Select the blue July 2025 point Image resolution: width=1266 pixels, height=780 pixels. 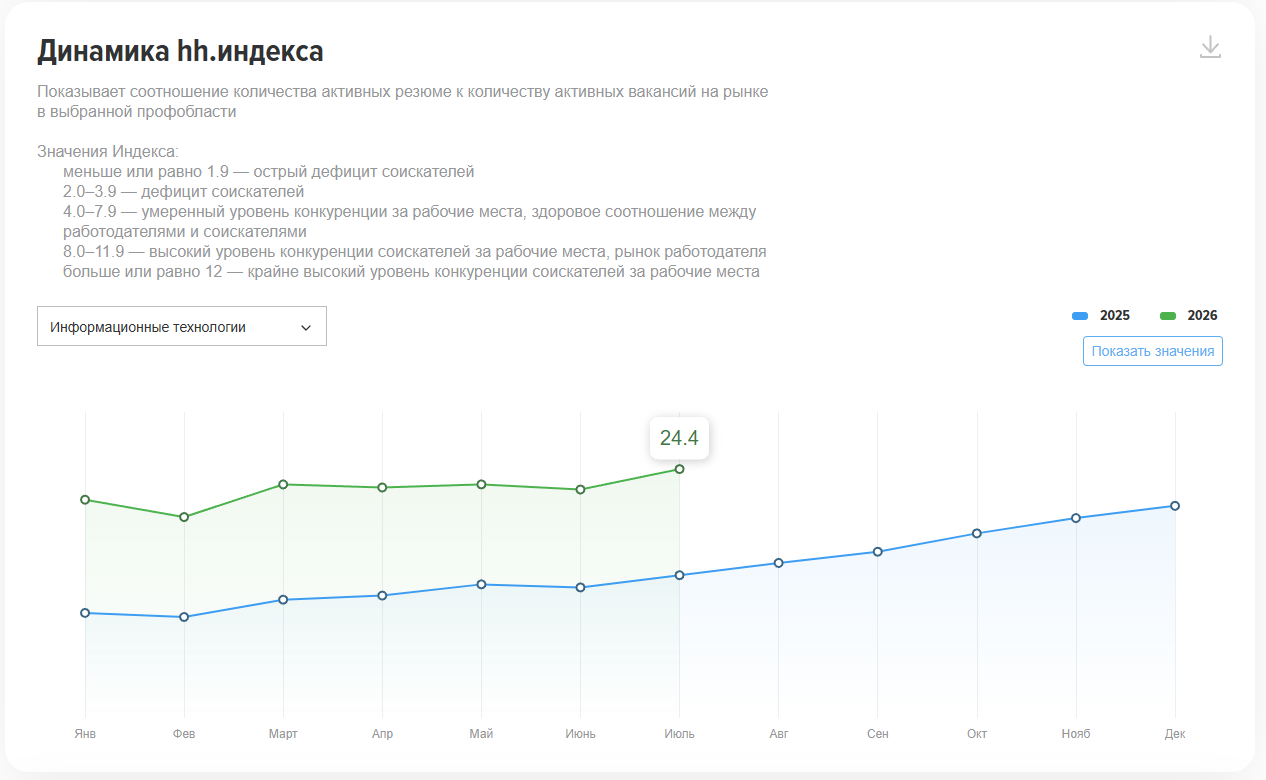[x=679, y=575]
